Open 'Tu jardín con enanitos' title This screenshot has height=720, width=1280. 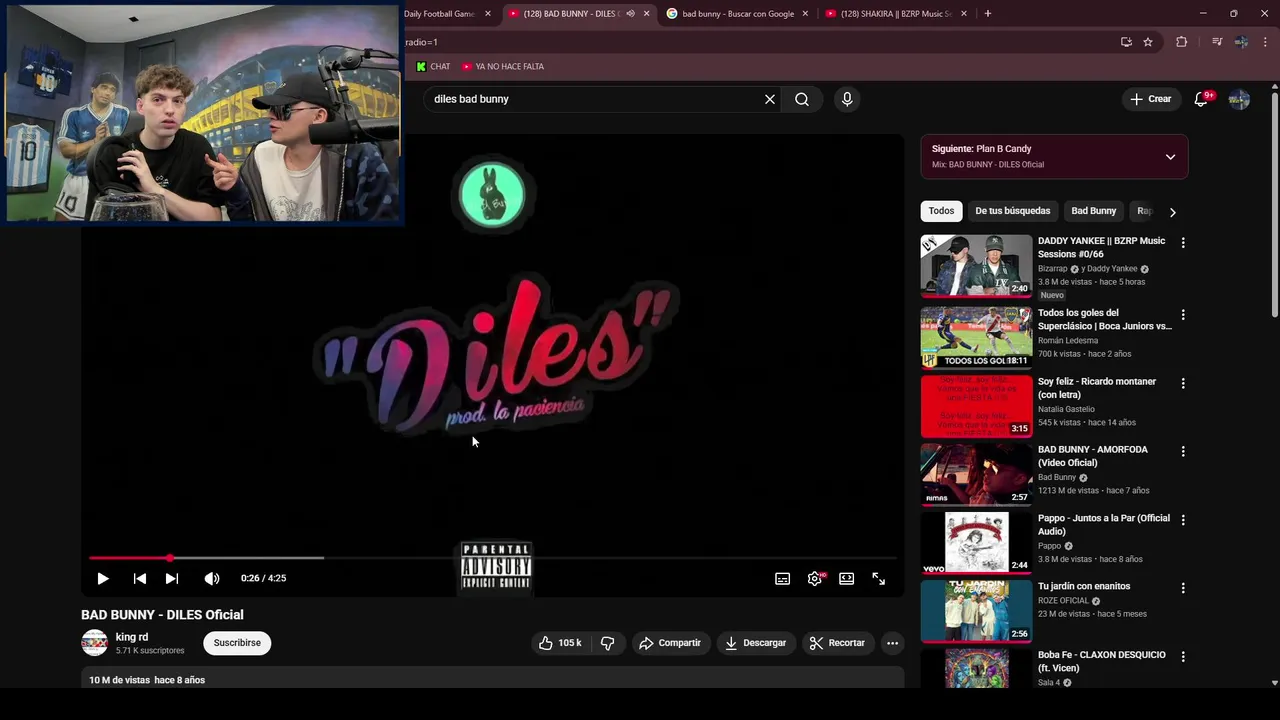1084,586
